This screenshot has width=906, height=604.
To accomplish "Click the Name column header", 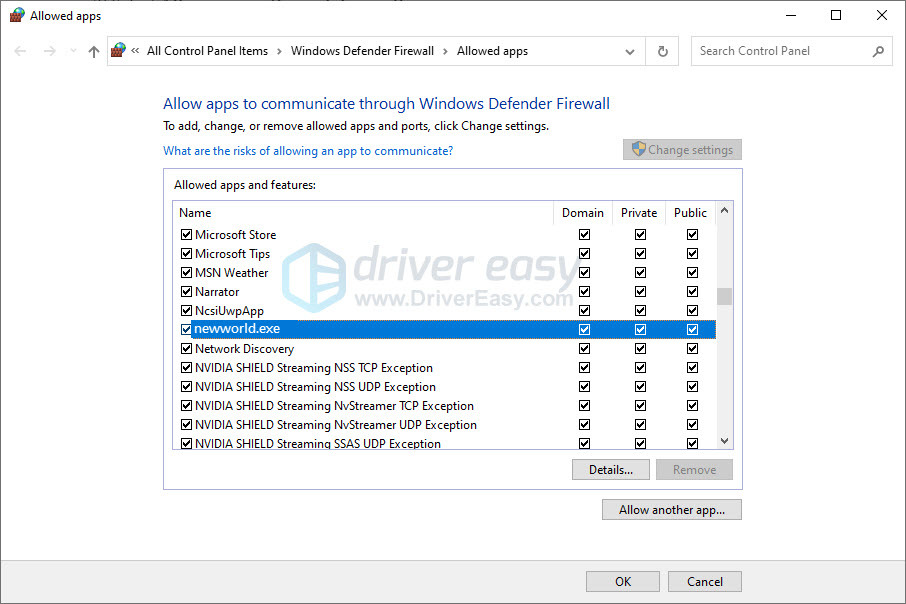I will click(363, 213).
